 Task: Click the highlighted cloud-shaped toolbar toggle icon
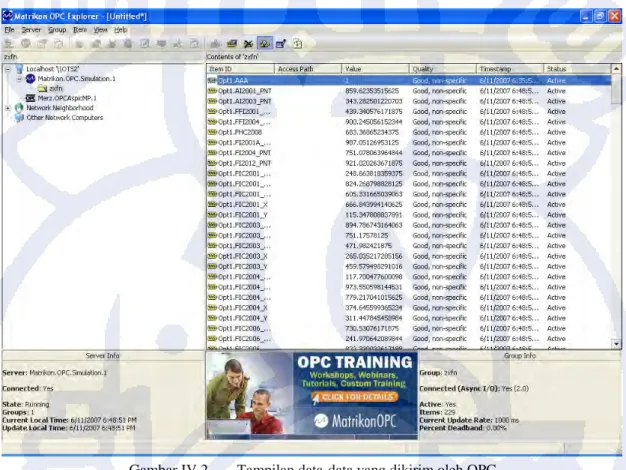coord(265,44)
